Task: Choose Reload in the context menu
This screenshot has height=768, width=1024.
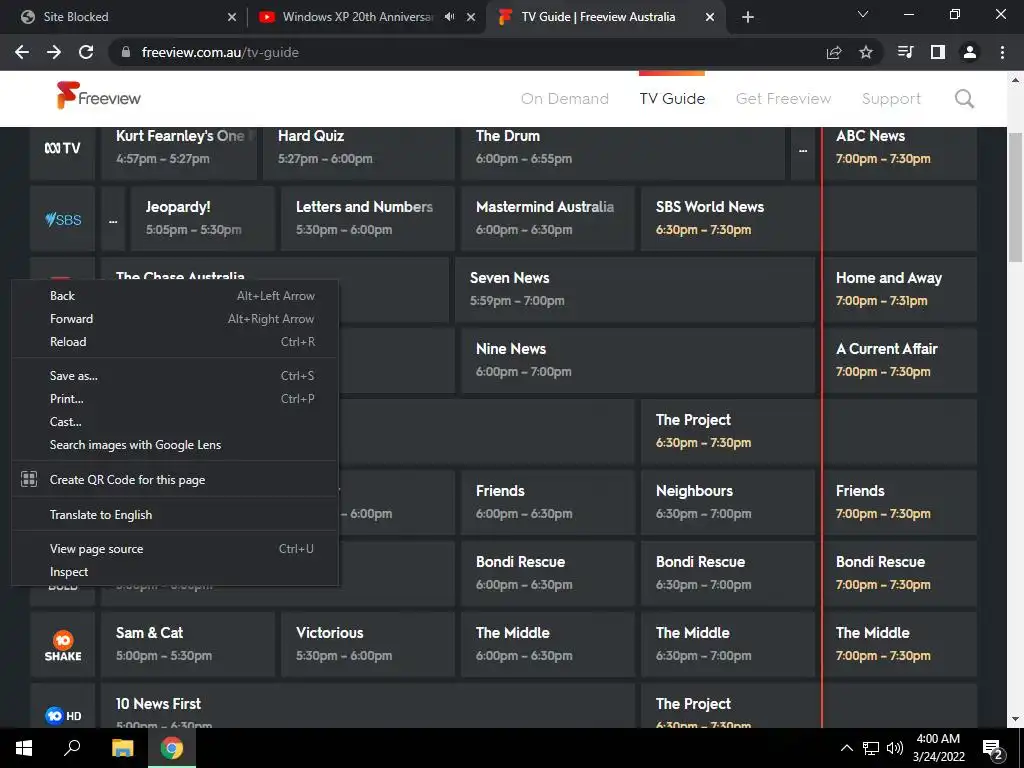Action: point(175,342)
